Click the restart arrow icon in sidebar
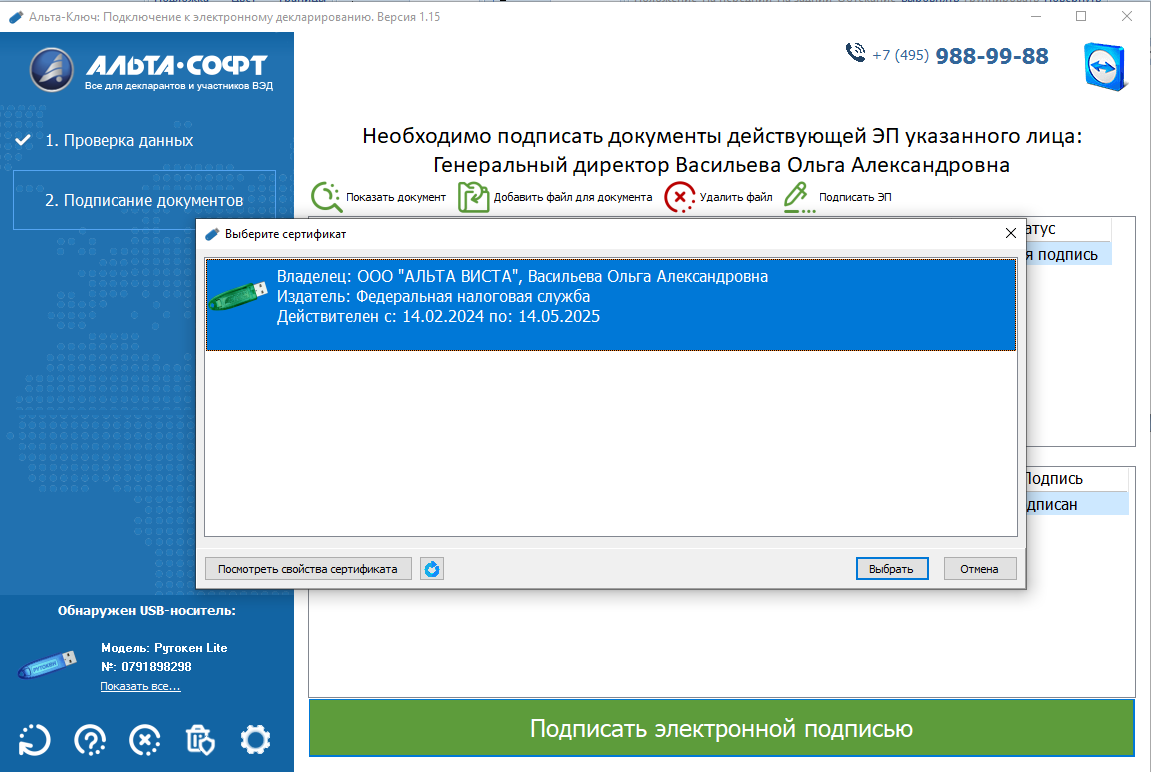Screen dimensions: 1151x772 click(x=34, y=740)
